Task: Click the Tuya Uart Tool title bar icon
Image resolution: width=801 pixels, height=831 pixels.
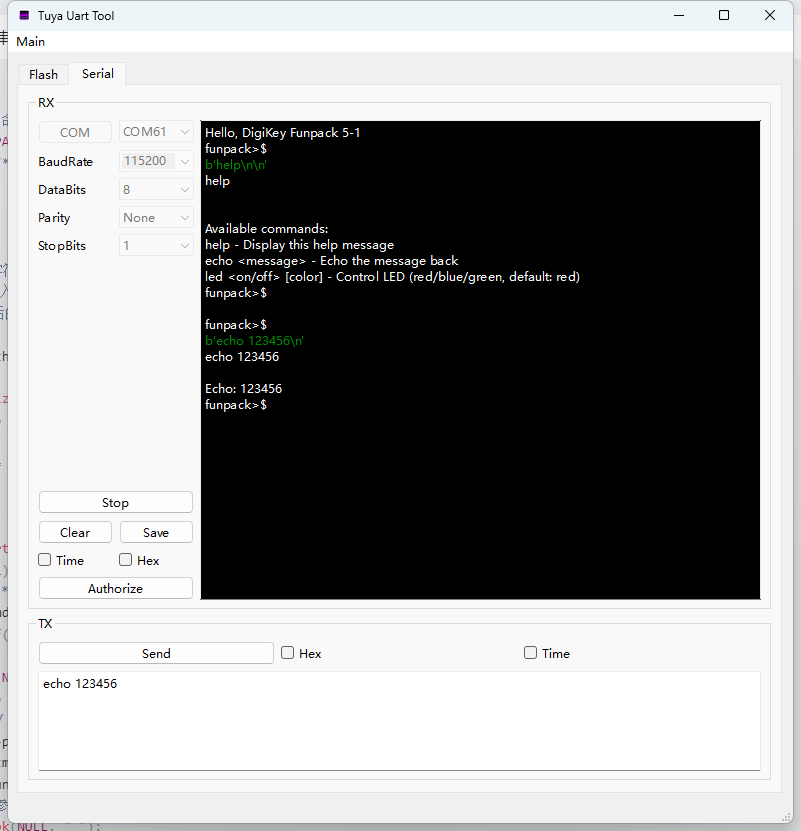Action: (x=24, y=16)
